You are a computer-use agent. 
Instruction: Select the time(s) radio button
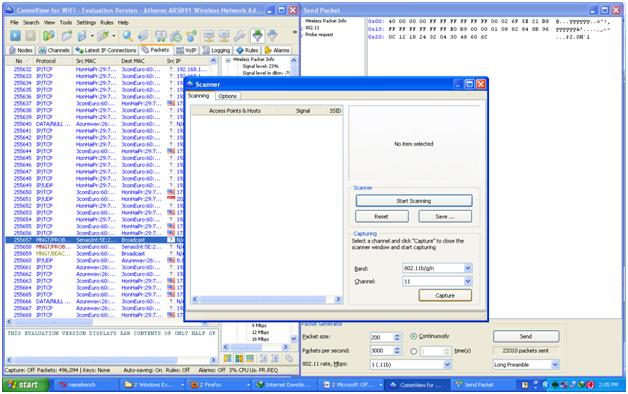coord(414,351)
